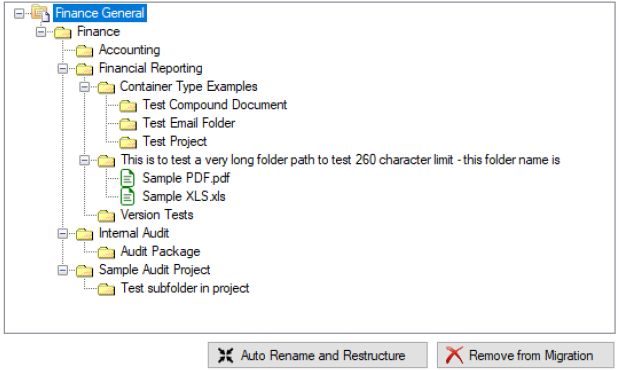The width and height of the screenshot is (621, 370).
Task: Click the Test Email Folder folder icon
Action: [x=128, y=124]
